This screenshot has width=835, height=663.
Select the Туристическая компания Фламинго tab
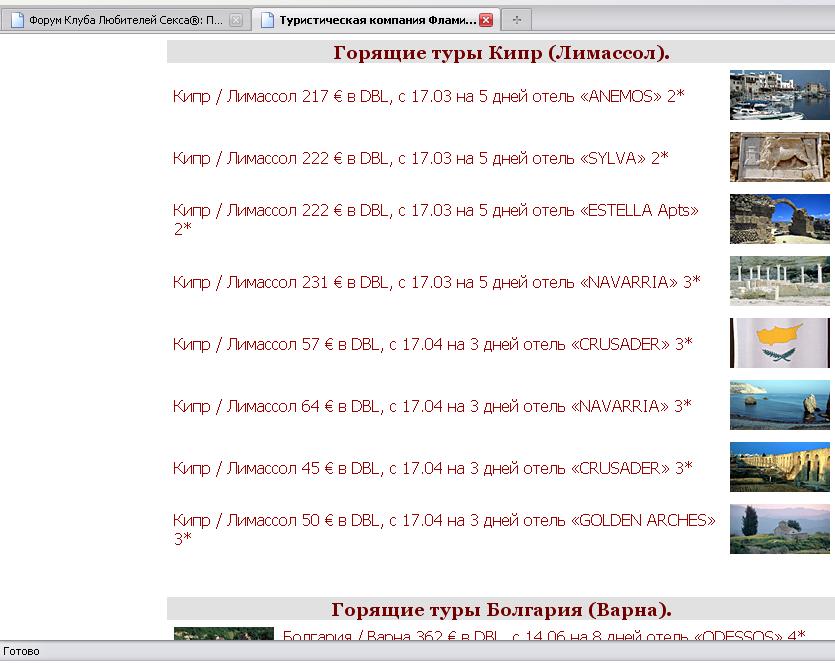point(375,20)
